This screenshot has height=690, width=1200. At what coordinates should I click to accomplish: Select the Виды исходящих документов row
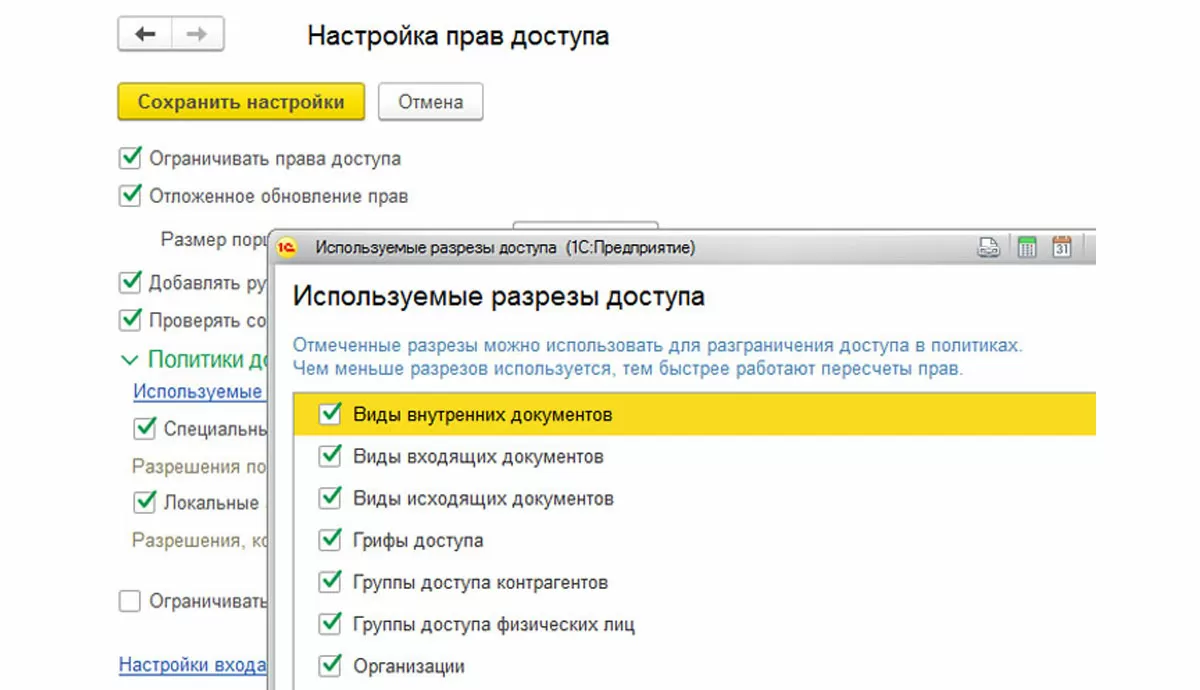click(x=483, y=498)
